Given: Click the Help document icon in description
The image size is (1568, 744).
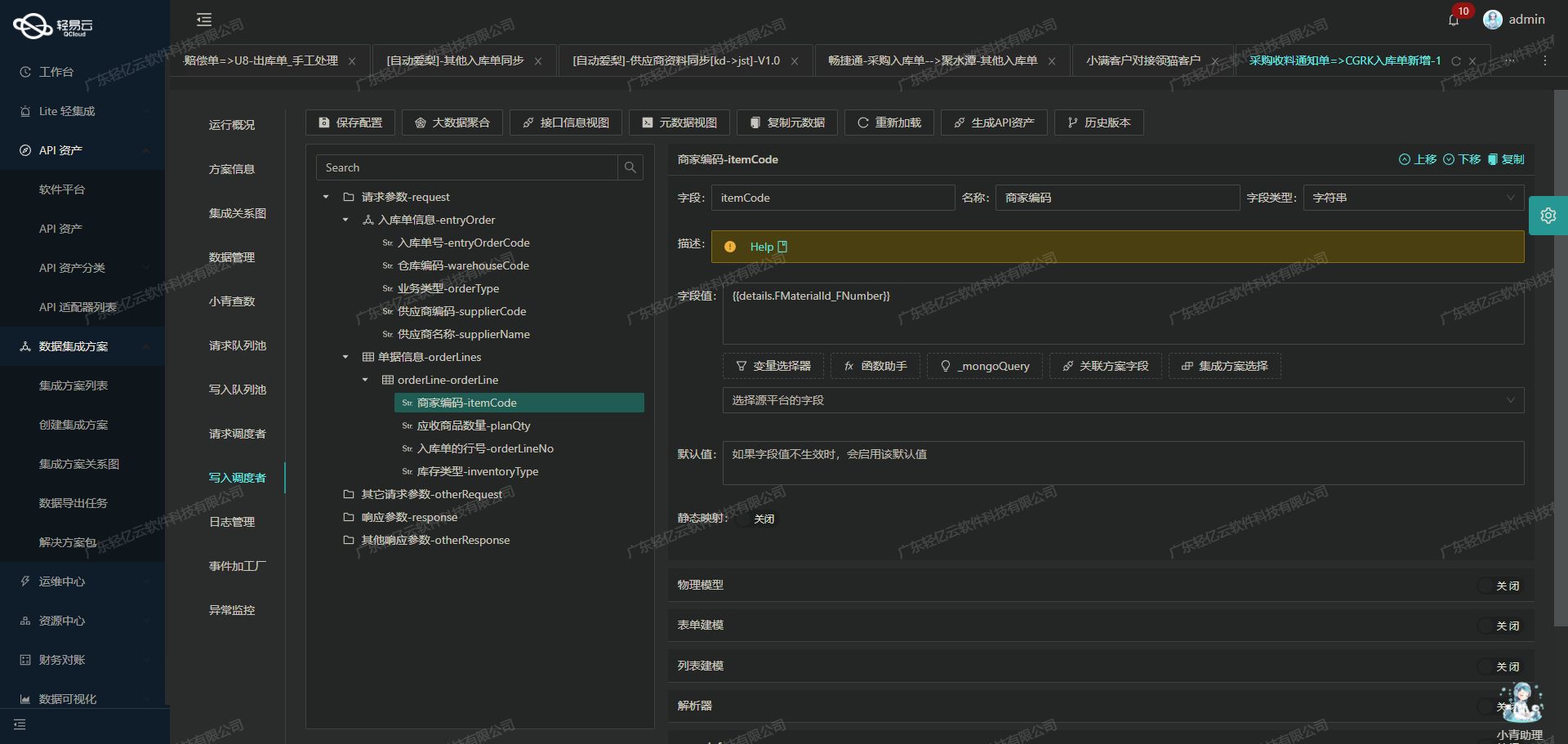Looking at the screenshot, I should tap(783, 247).
